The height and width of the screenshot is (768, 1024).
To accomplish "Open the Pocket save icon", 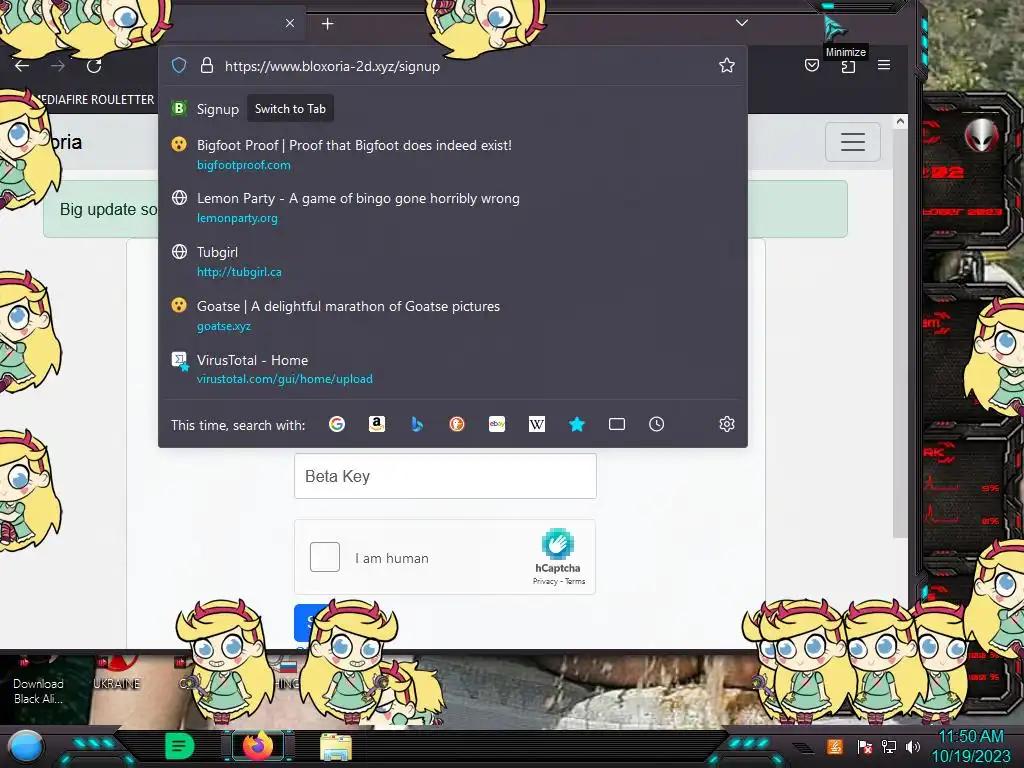I will [812, 65].
